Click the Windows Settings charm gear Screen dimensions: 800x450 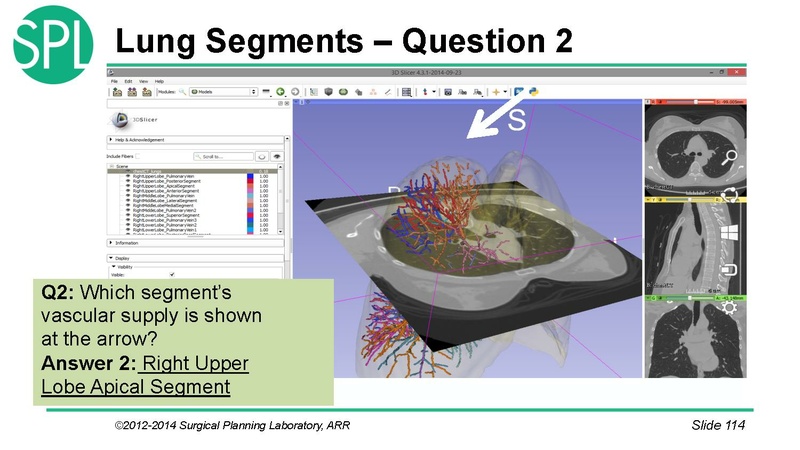pyautogui.click(x=730, y=308)
